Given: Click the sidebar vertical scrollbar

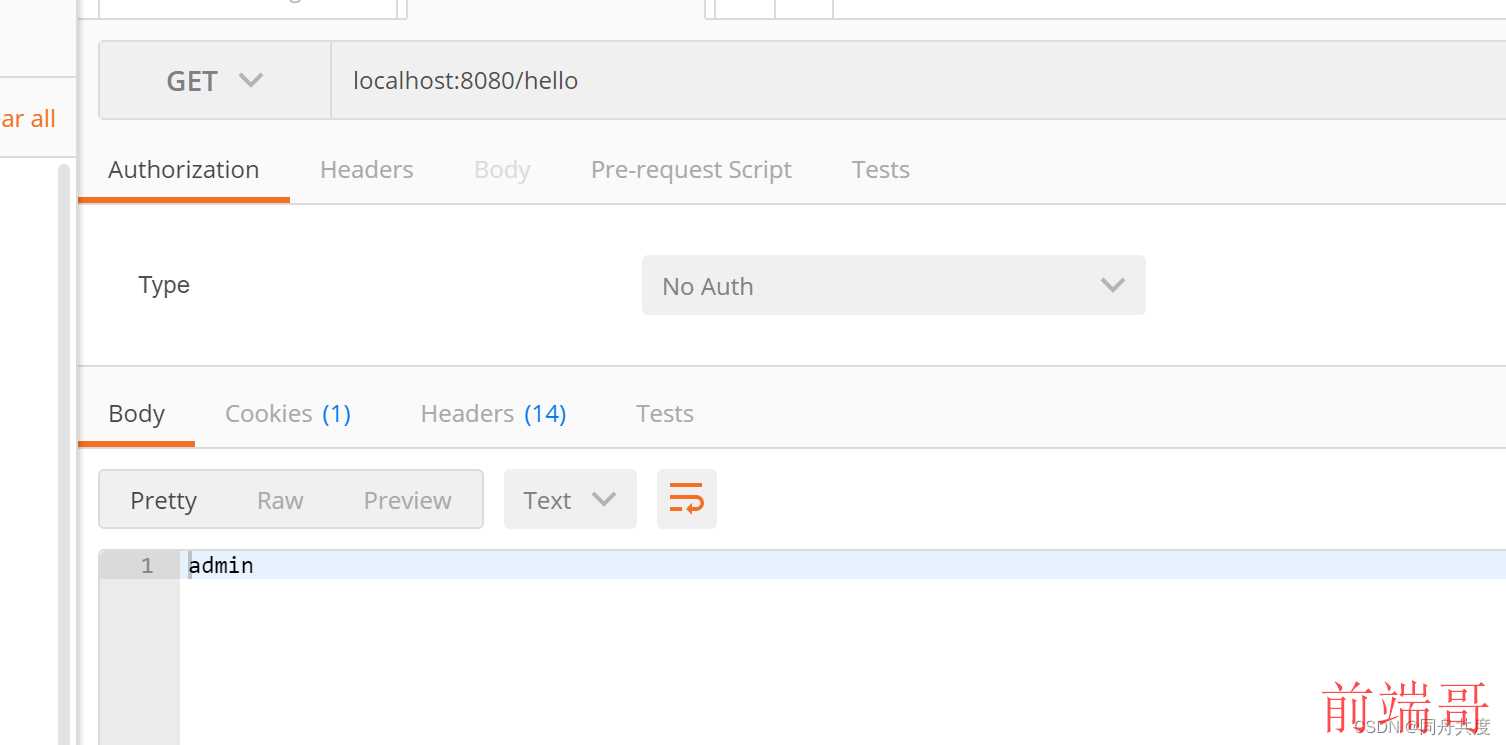Looking at the screenshot, I should (x=64, y=454).
